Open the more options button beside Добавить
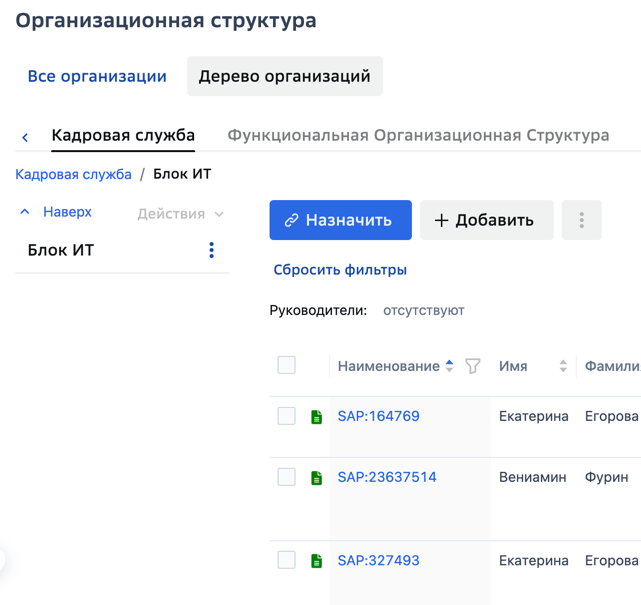 [x=581, y=220]
